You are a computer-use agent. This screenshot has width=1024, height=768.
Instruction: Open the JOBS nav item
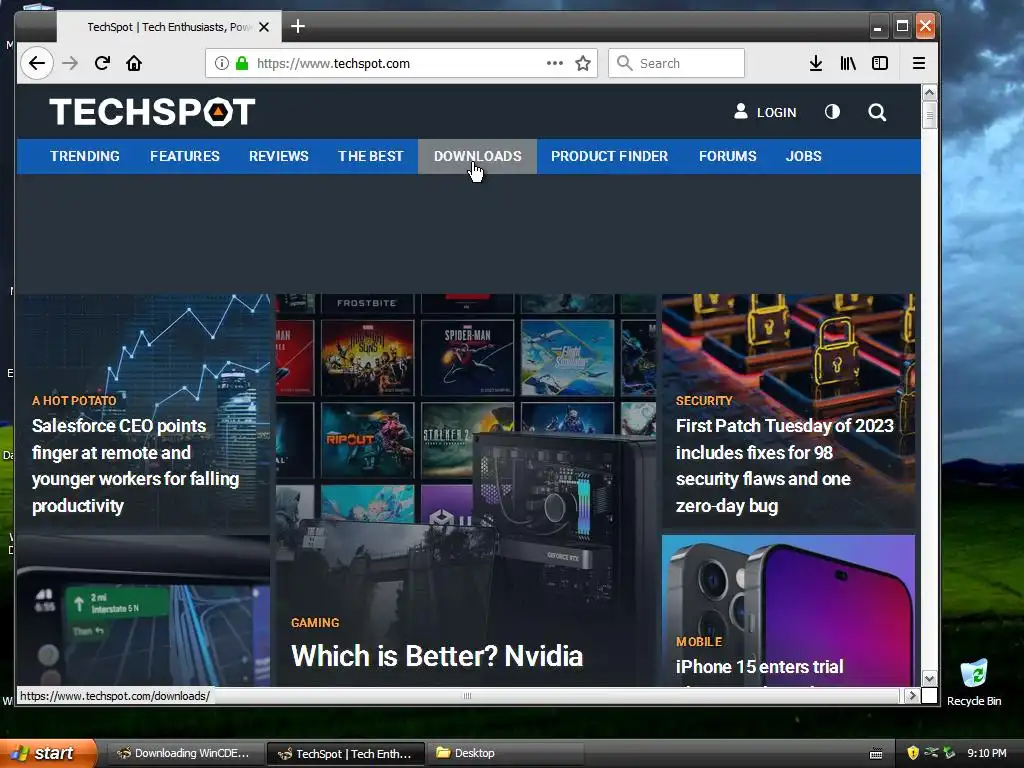pyautogui.click(x=803, y=156)
